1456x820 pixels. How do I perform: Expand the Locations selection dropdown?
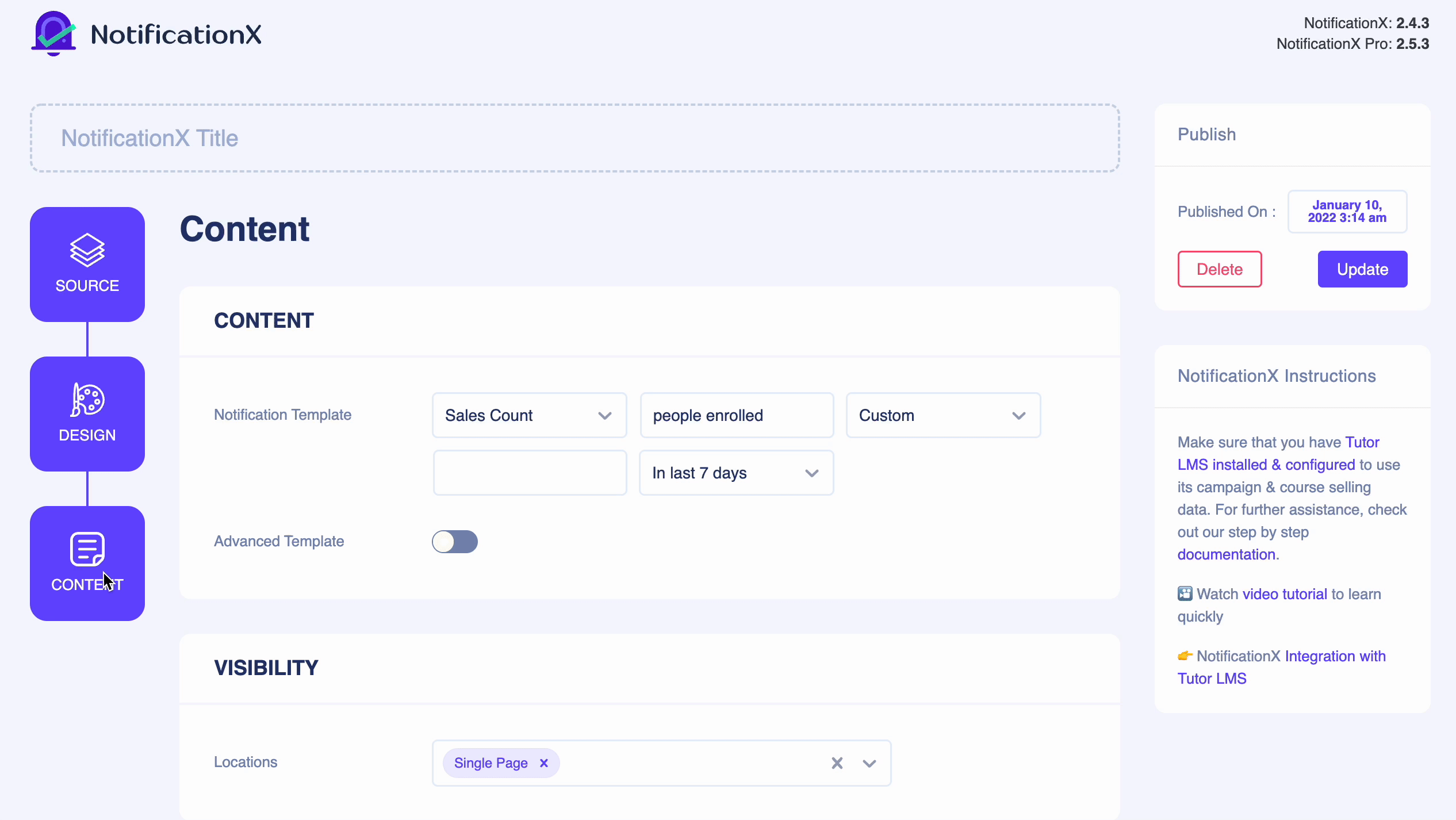(870, 763)
